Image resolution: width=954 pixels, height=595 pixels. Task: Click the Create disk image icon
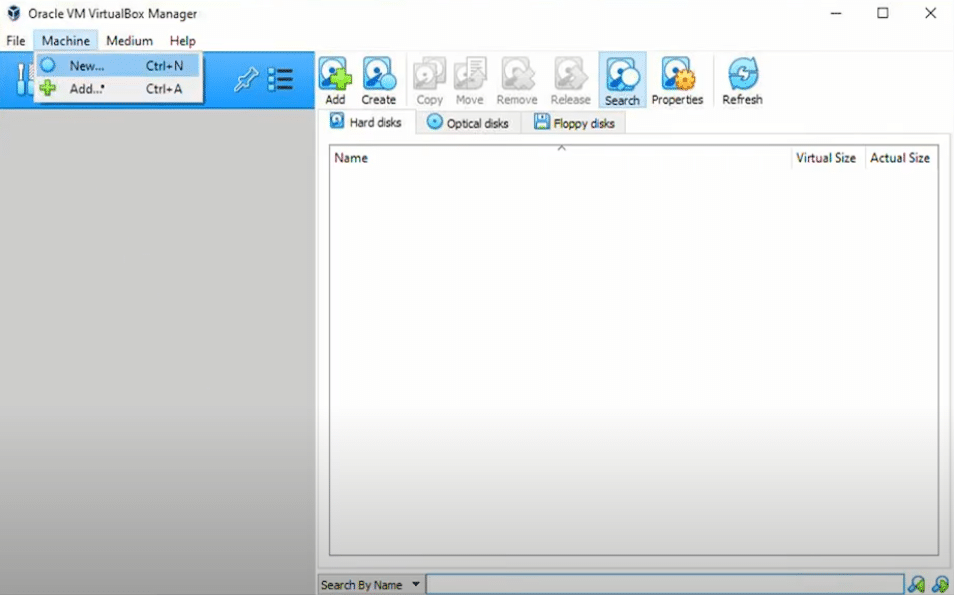[378, 80]
